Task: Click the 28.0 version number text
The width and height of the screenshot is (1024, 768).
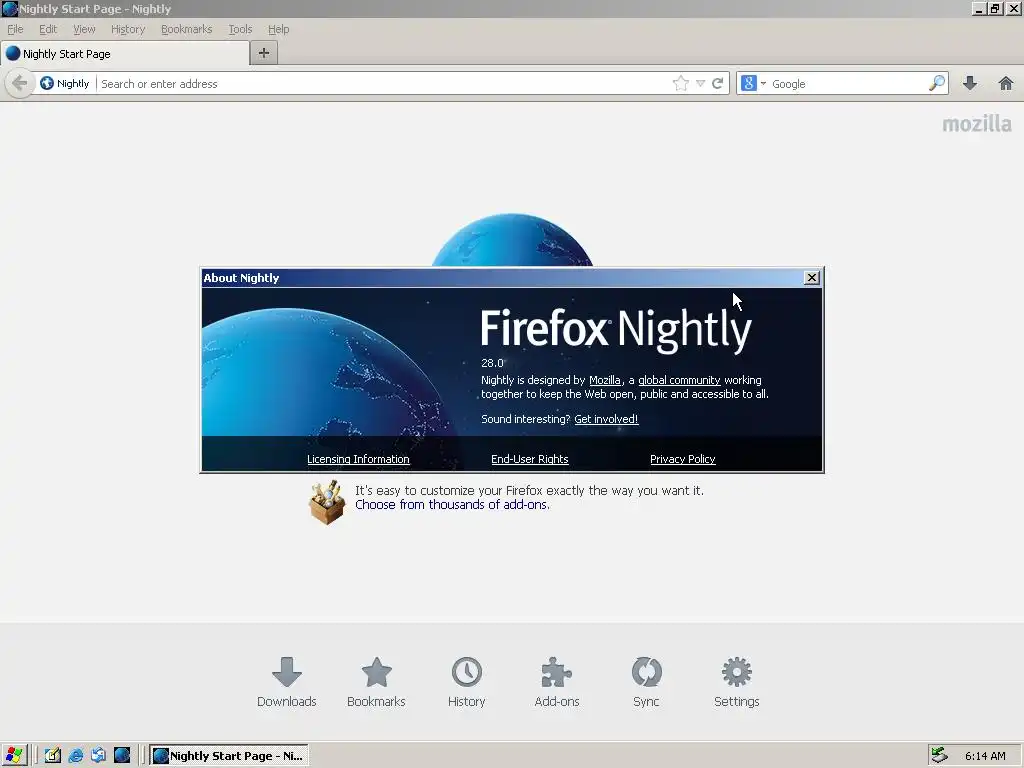Action: (492, 363)
